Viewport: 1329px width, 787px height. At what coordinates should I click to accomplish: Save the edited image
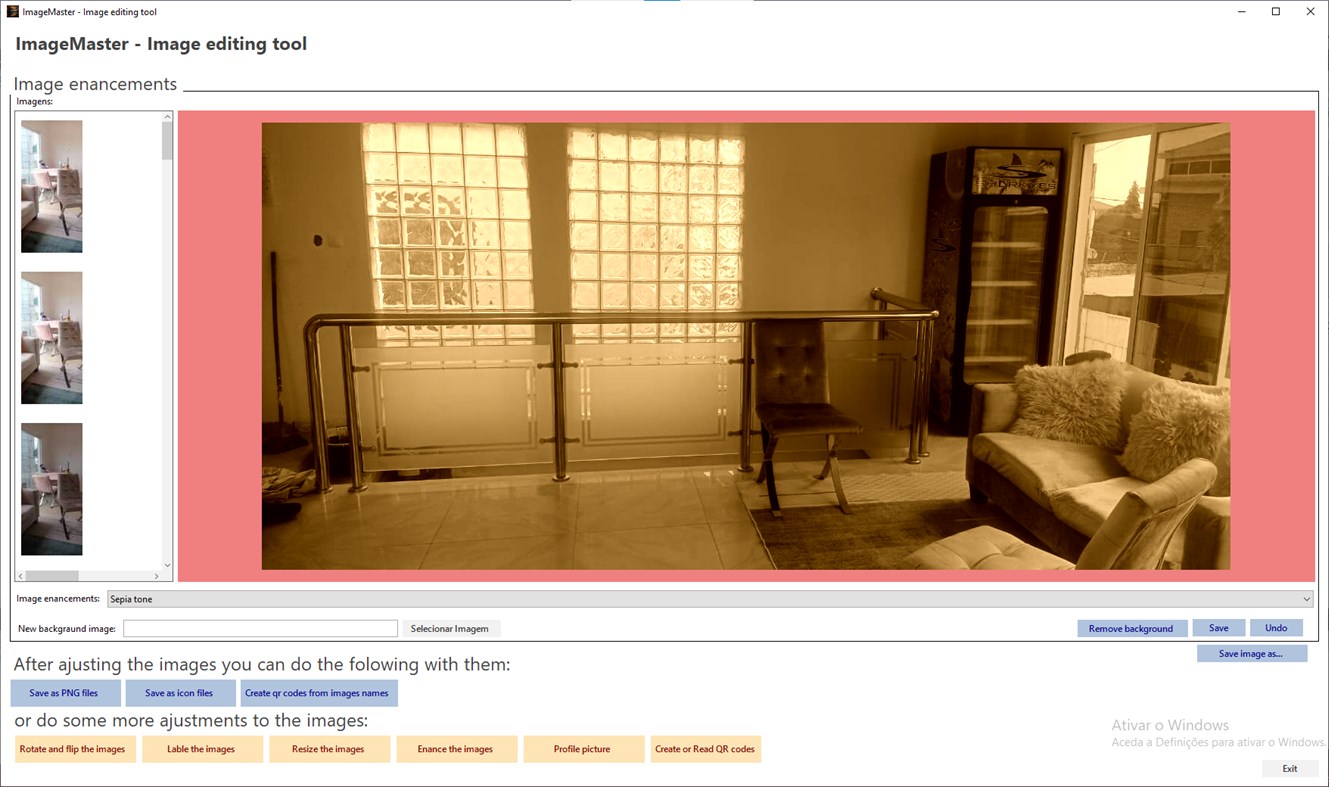(1219, 628)
